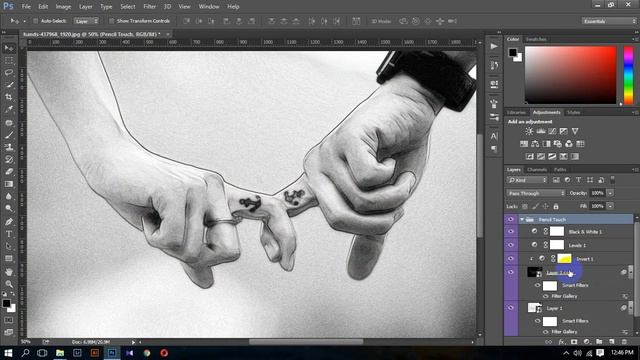Switch to the Swatches tab
Screen dimensions: 640x360
tap(536, 39)
